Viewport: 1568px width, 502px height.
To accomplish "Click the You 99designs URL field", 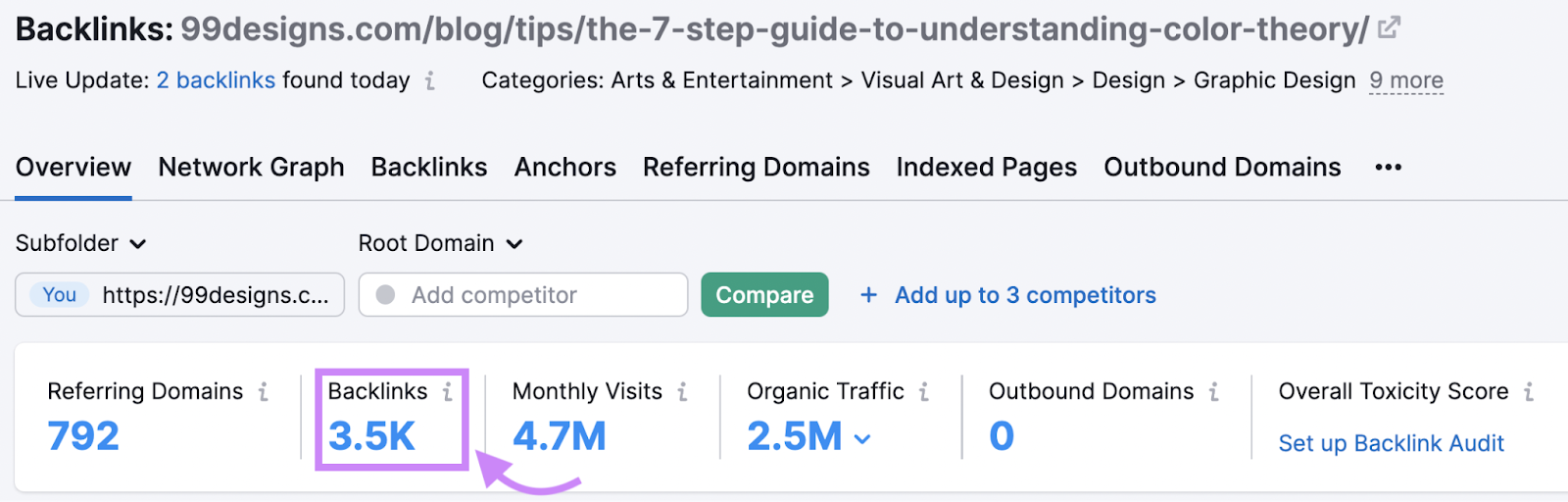I will point(179,295).
